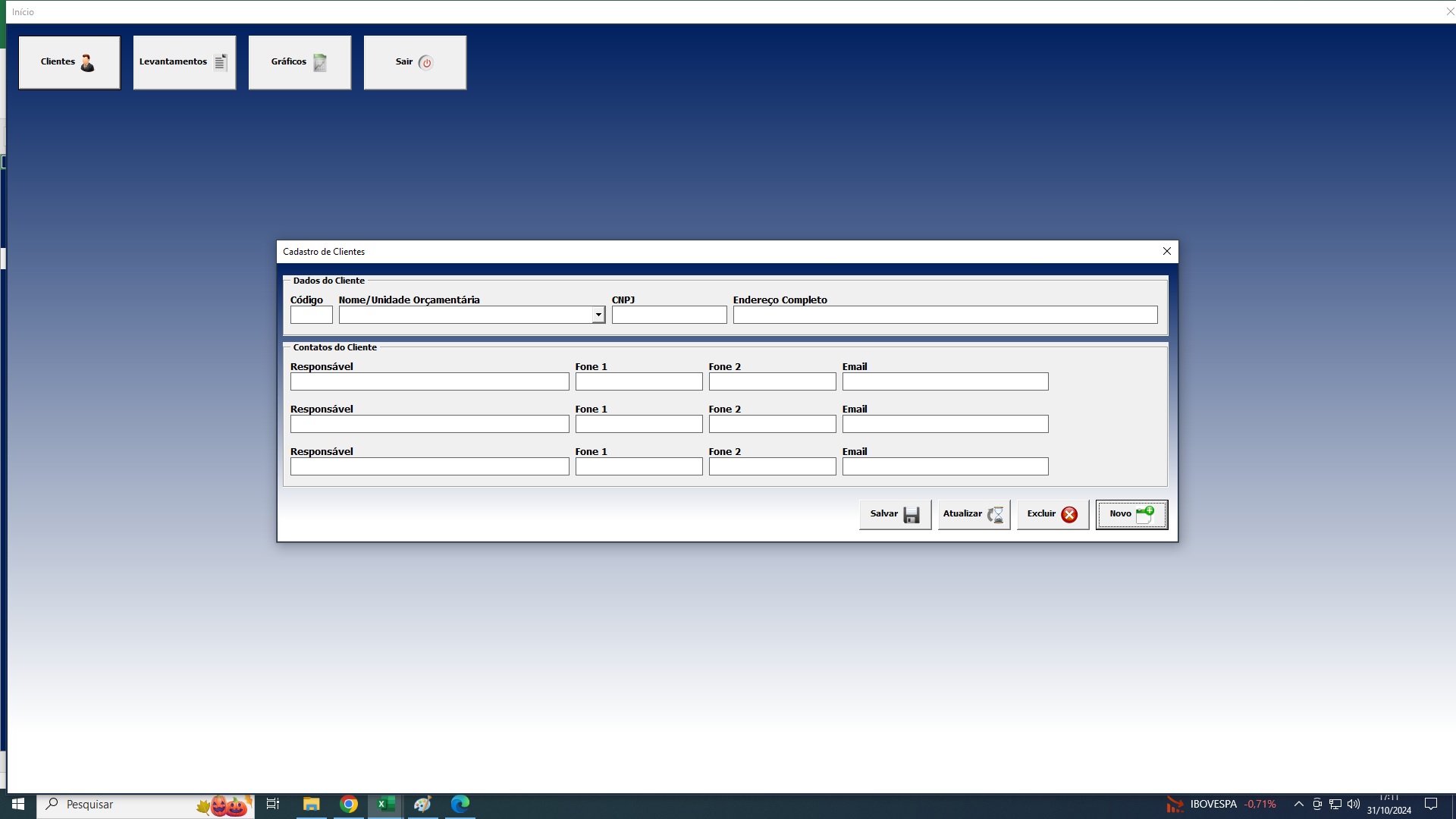Open the volume control in system tray

pyautogui.click(x=1354, y=804)
